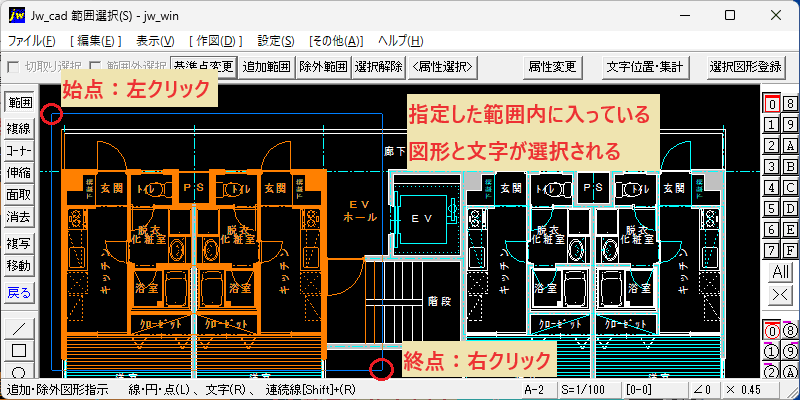The height and width of the screenshot is (400, 800).
Task: Toggle the 範囲外選択 checkbox
Action: [96, 67]
